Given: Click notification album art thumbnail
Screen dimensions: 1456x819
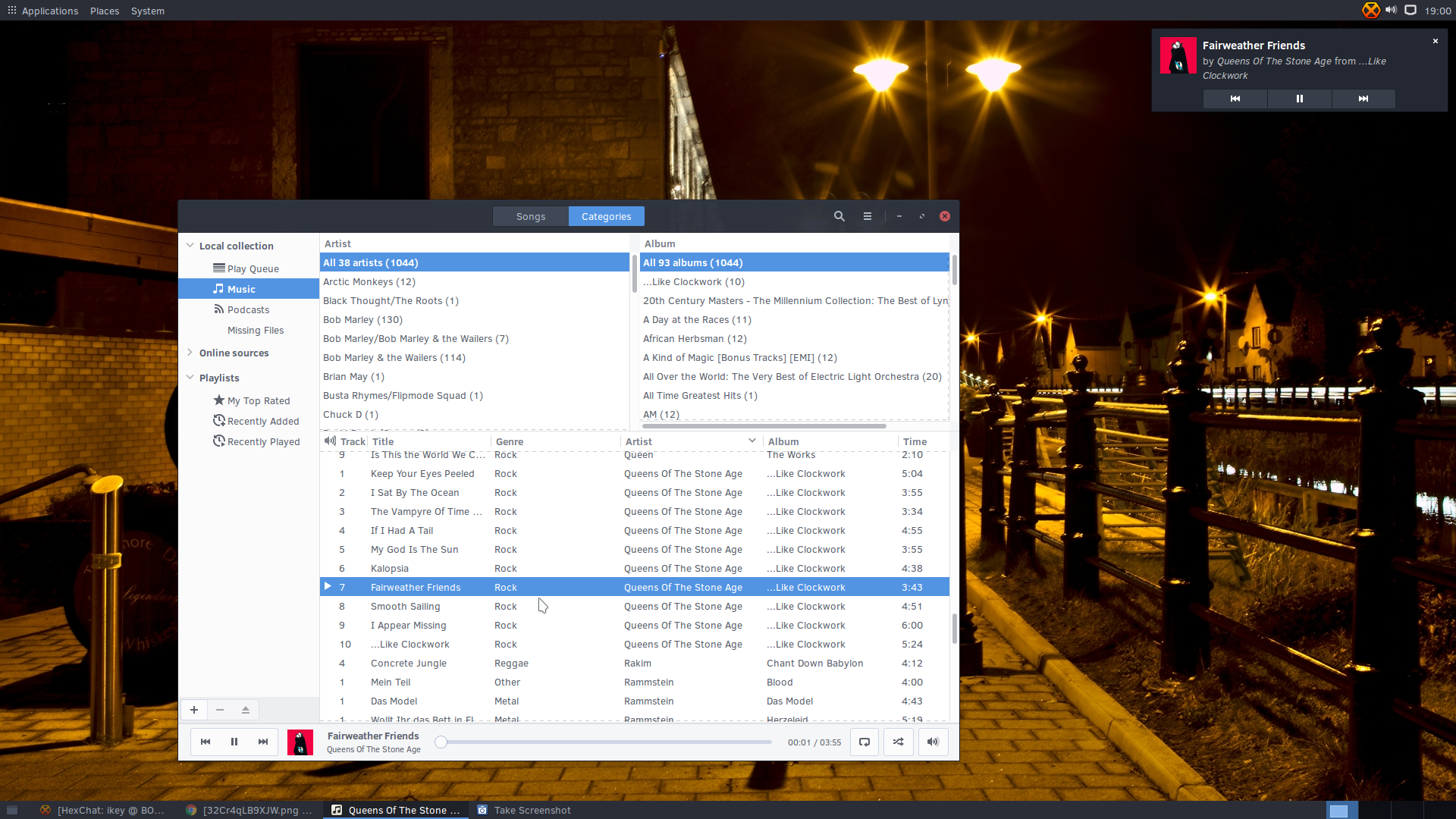Looking at the screenshot, I should (x=1178, y=55).
